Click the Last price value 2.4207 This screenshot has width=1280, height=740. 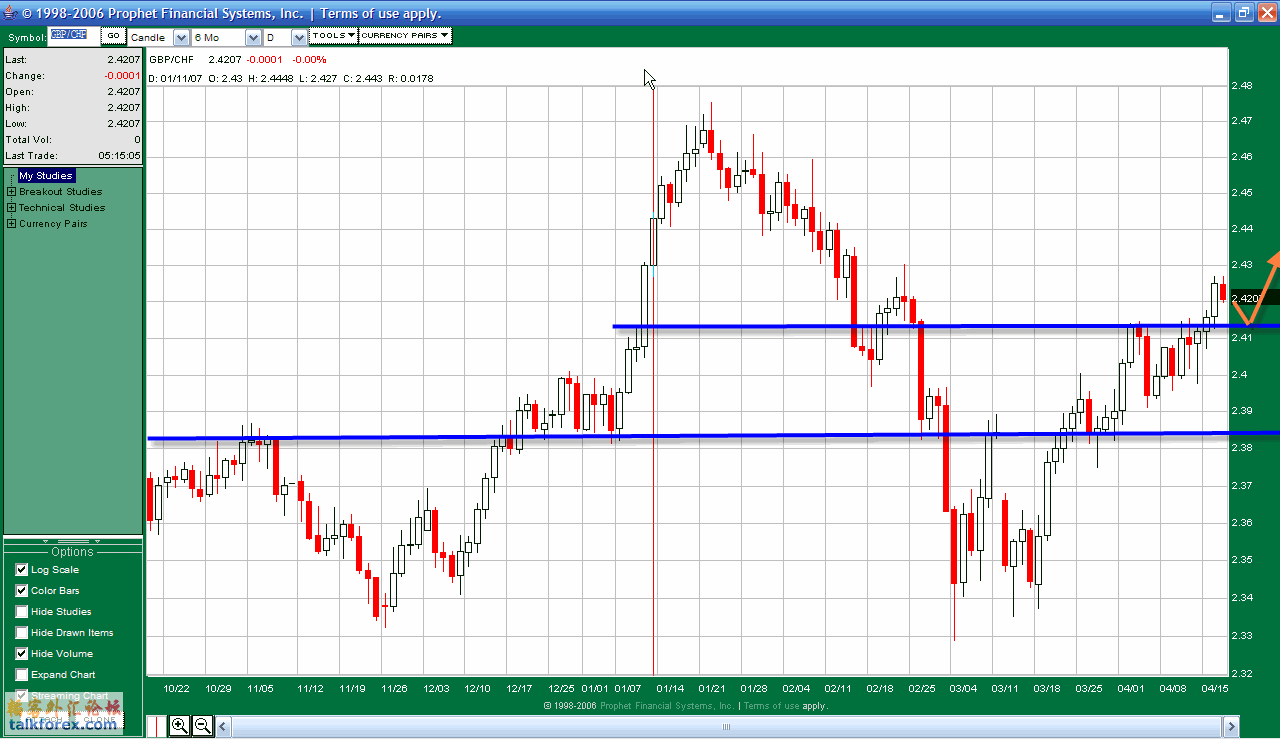click(x=124, y=60)
